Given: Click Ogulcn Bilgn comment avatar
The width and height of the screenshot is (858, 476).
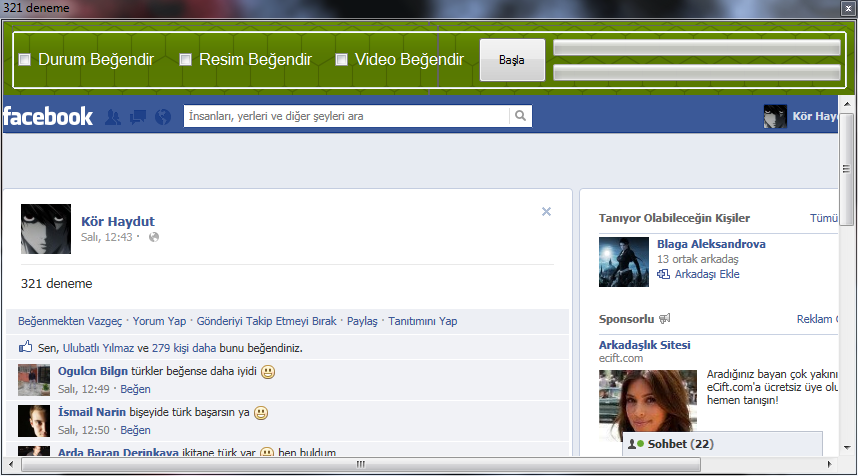Looking at the screenshot, I should pos(34,380).
